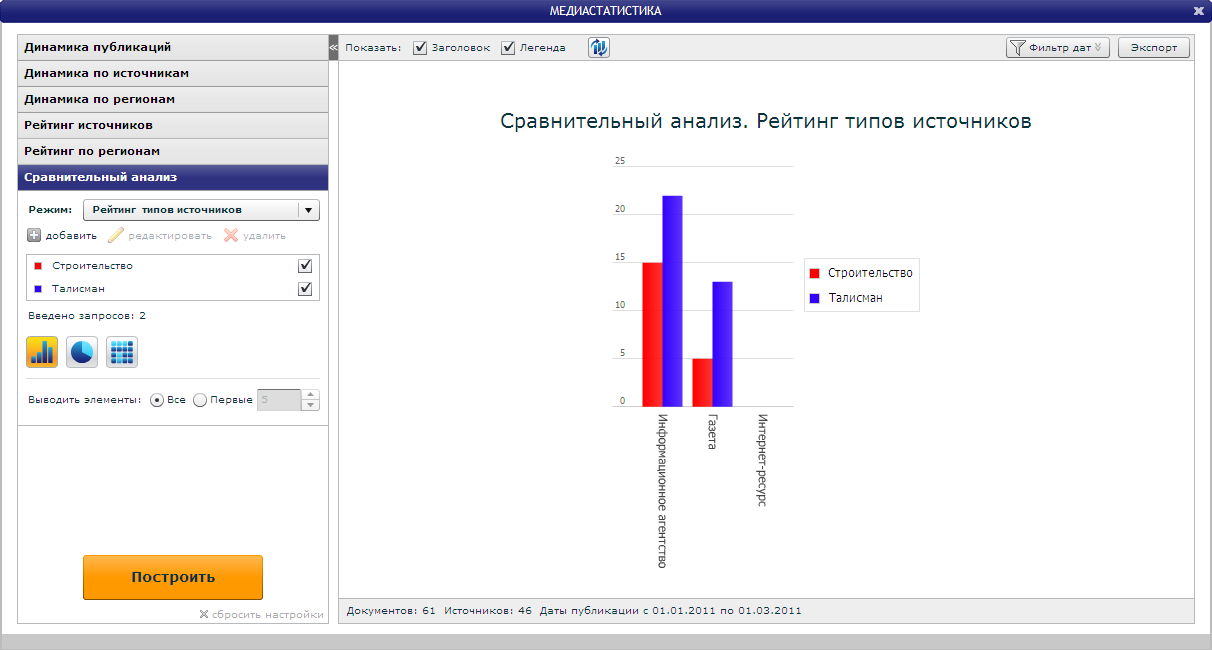Click the Даты публикации status text

[x=670, y=610]
